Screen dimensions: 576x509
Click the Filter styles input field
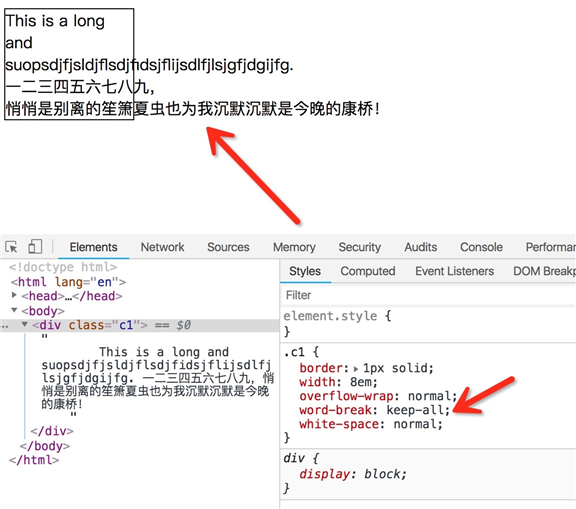pos(428,295)
